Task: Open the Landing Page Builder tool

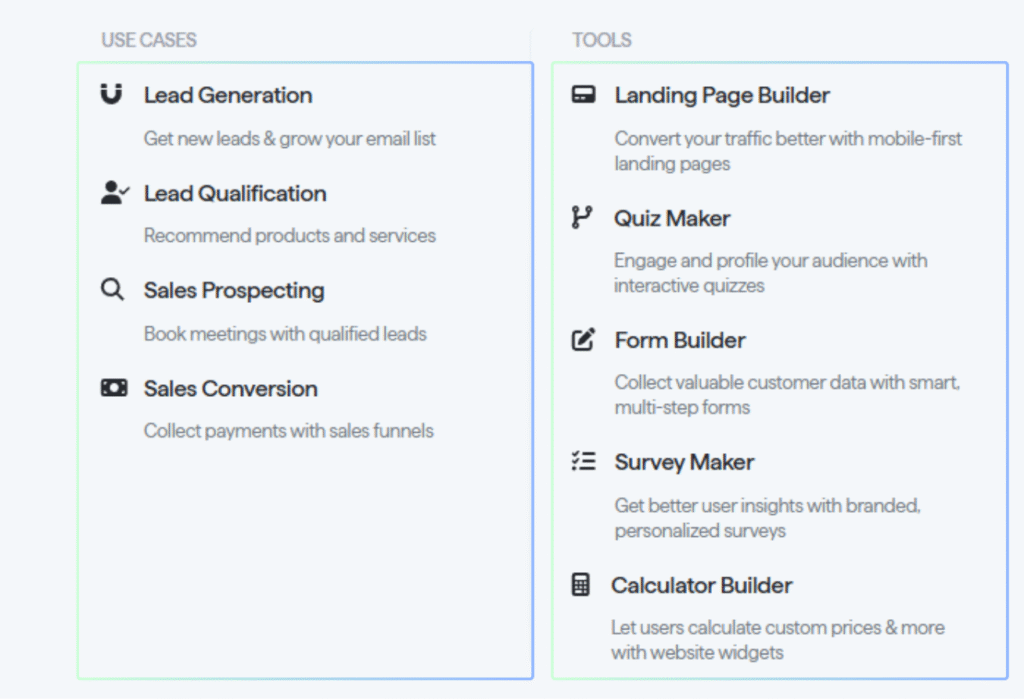Action: 722,95
